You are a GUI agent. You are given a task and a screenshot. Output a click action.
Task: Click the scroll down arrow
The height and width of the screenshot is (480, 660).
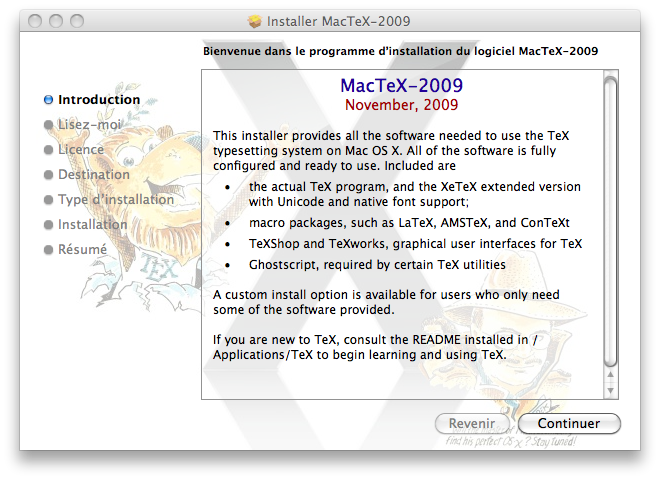610,391
